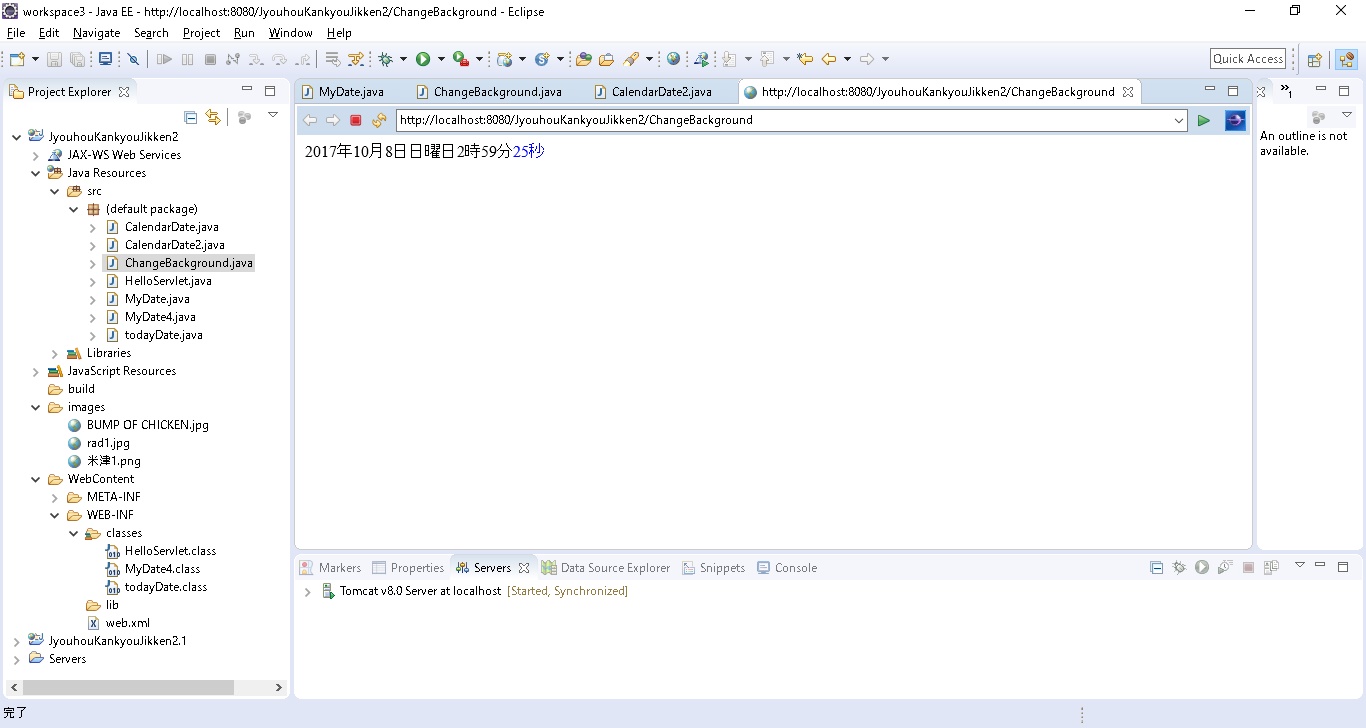Viewport: 1366px width, 728px height.
Task: Stop loading the page with red square icon
Action: pyautogui.click(x=355, y=120)
